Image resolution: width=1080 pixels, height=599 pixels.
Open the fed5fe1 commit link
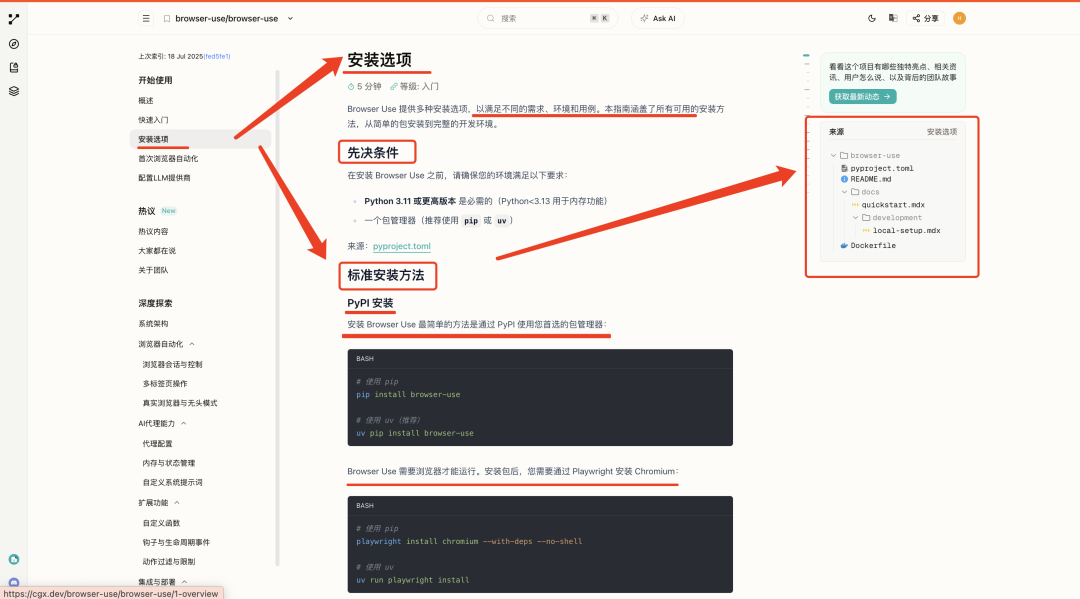click(x=217, y=56)
